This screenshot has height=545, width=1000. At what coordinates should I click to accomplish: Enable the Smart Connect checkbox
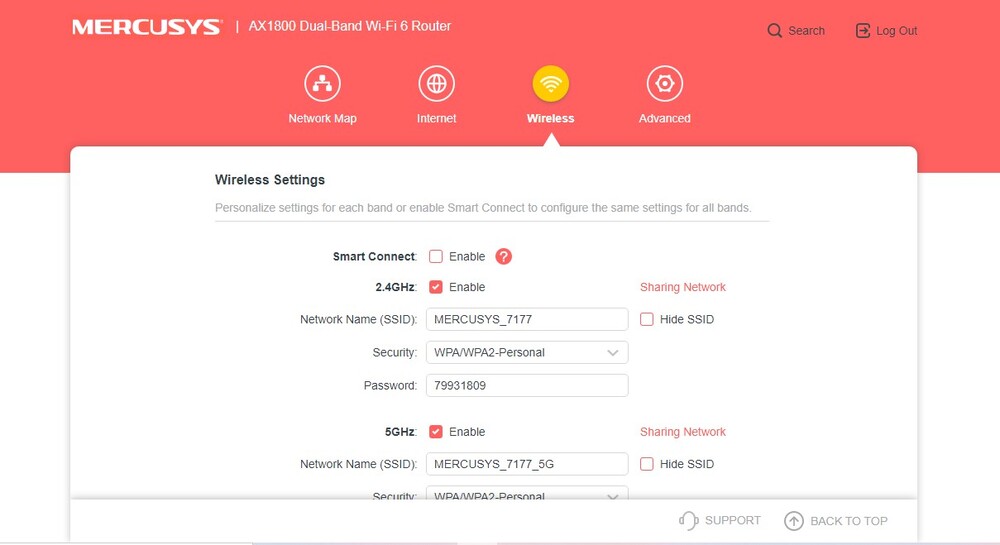436,256
